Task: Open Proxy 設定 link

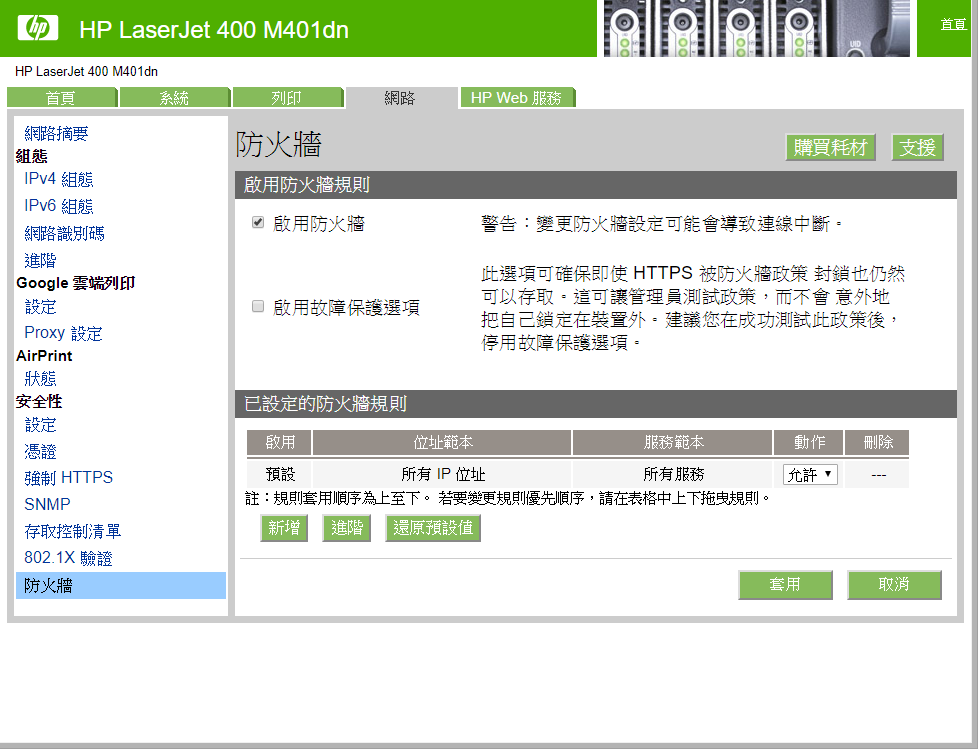Action: [x=63, y=333]
